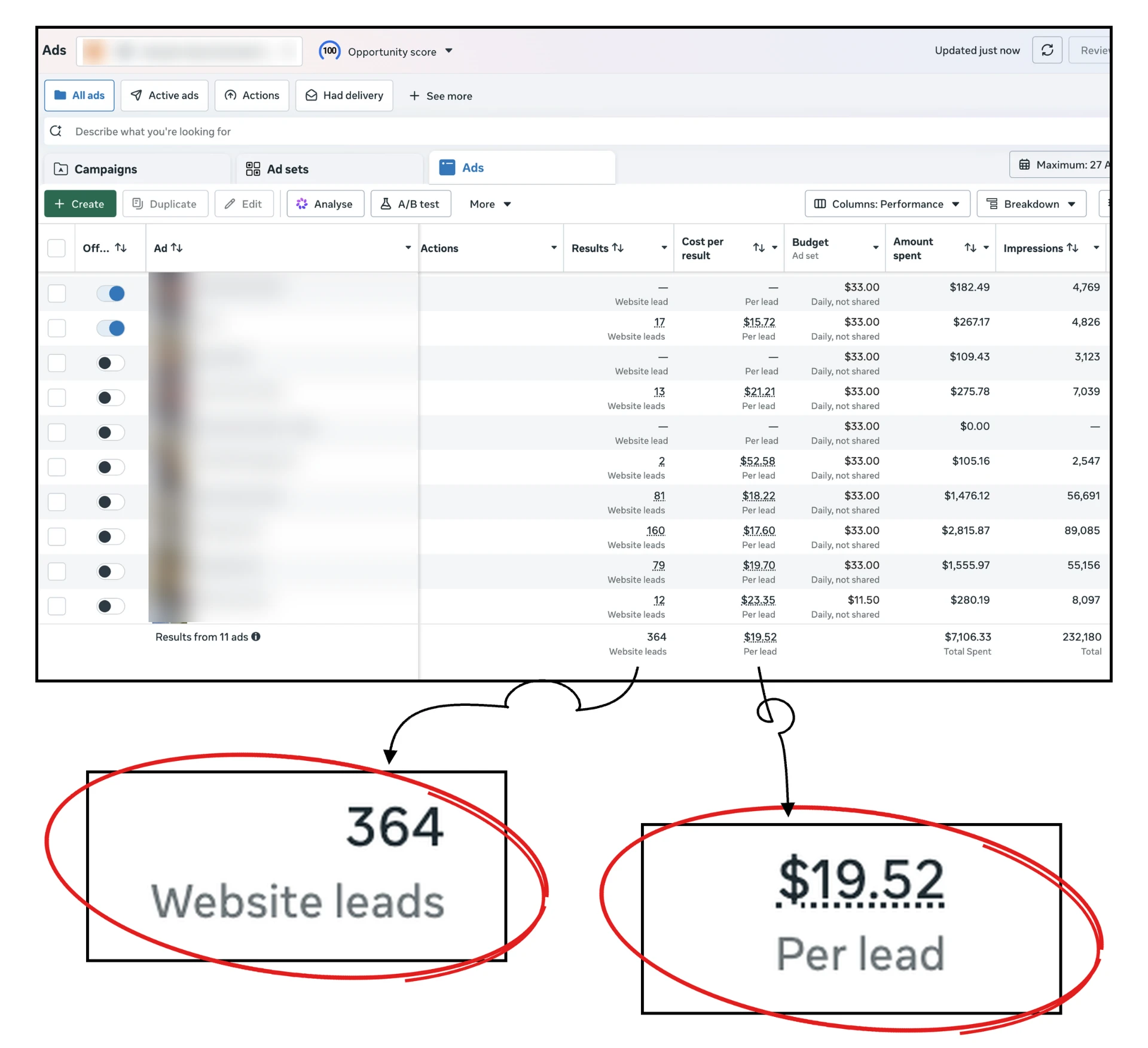Expand the Ad column header dropdown arrow
Screen dimensions: 1148x1048
408,248
